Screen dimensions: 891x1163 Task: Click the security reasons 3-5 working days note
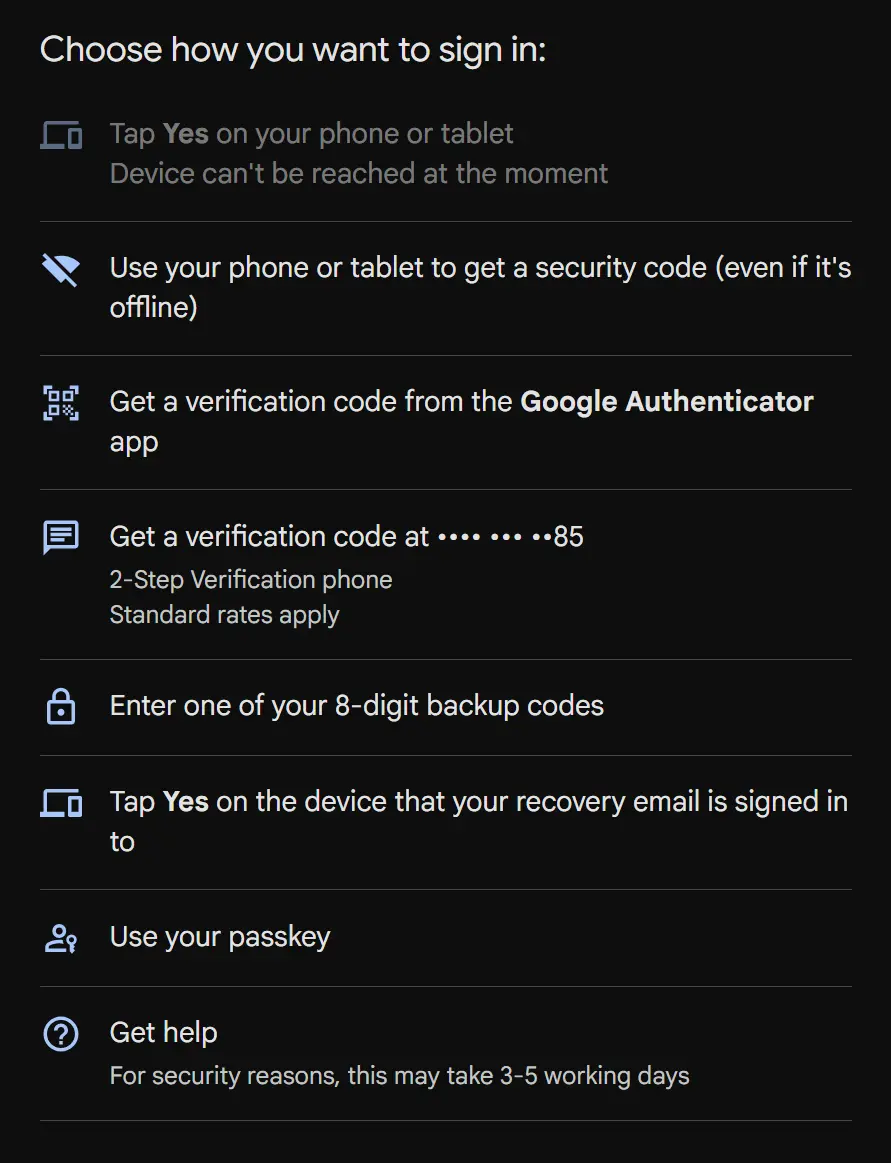(399, 1075)
